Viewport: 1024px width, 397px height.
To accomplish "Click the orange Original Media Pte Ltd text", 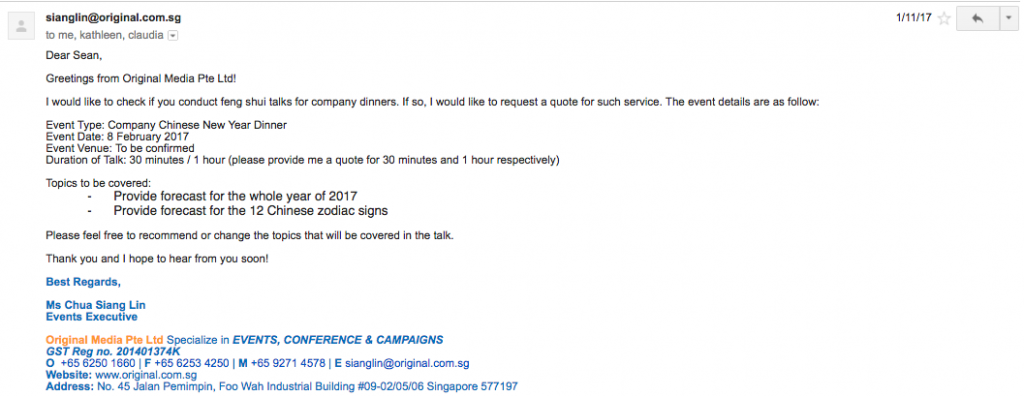I will tap(104, 340).
